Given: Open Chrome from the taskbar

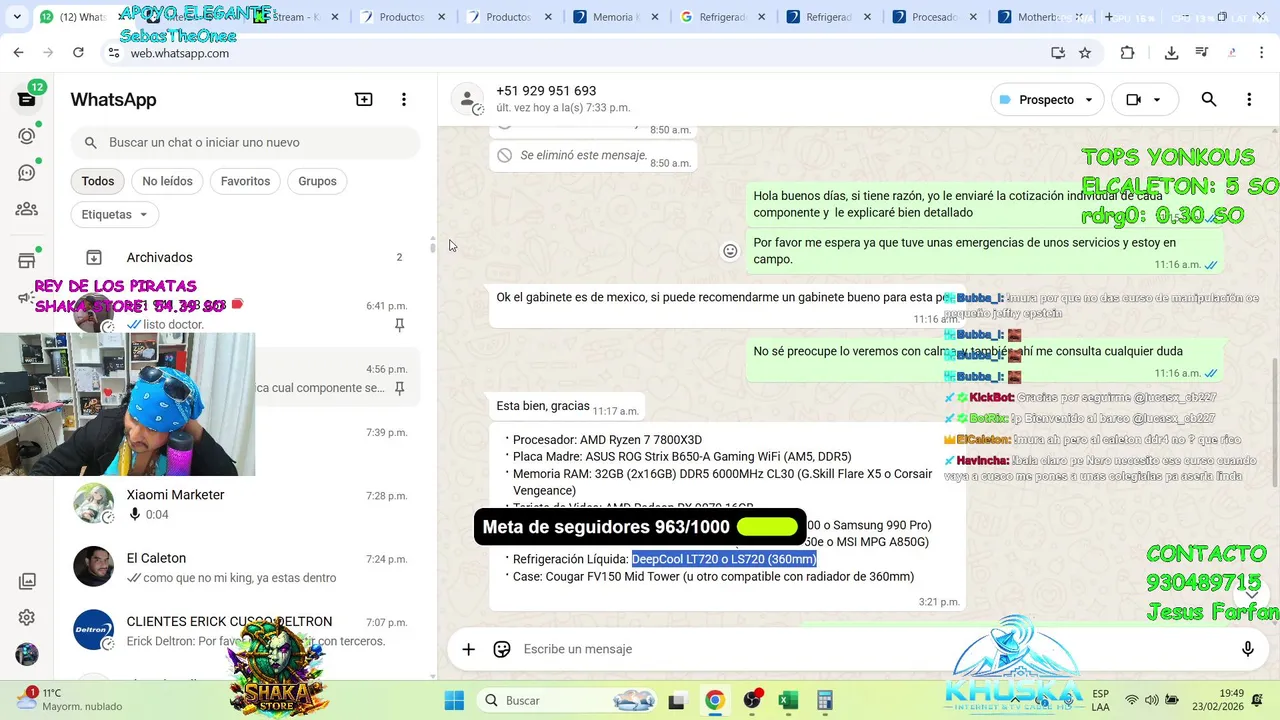Looking at the screenshot, I should click(714, 700).
